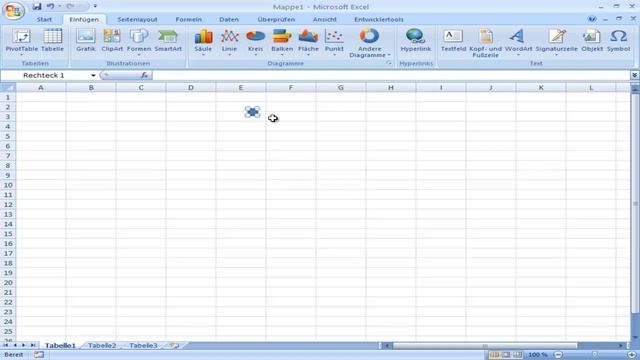Save the workbook via quick access toolbar
Viewport: 640px width, 360px height.
(x=37, y=7)
